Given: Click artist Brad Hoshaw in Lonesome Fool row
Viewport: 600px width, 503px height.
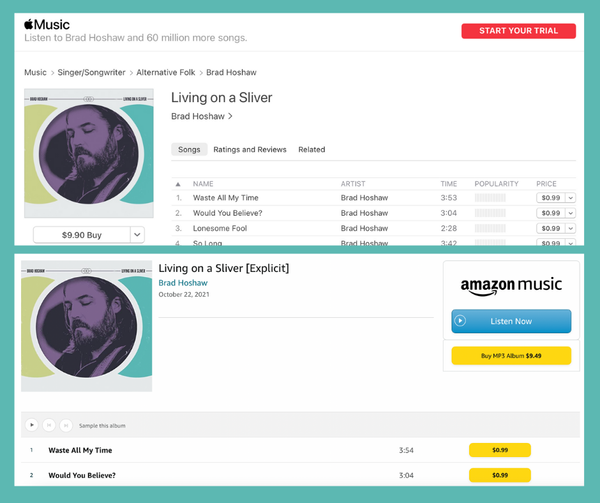Looking at the screenshot, I should pyautogui.click(x=364, y=228).
